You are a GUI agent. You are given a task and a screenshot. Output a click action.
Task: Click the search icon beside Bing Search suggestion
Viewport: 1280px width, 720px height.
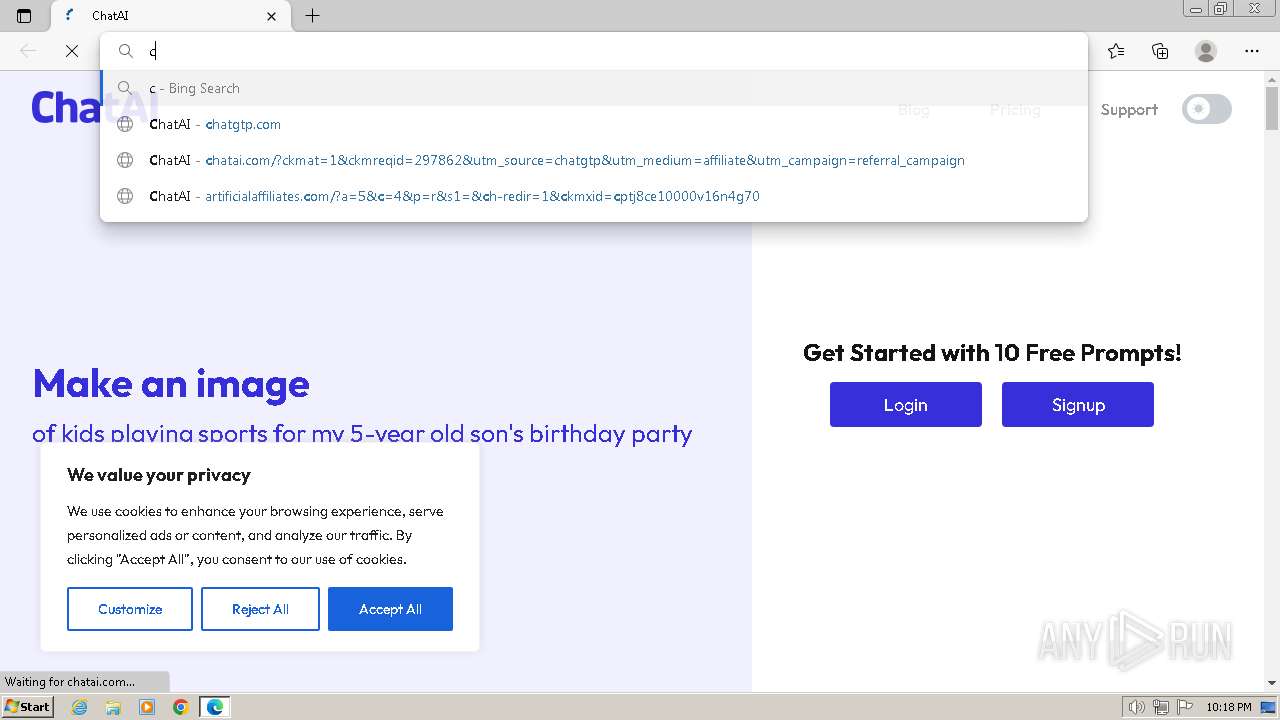[125, 88]
